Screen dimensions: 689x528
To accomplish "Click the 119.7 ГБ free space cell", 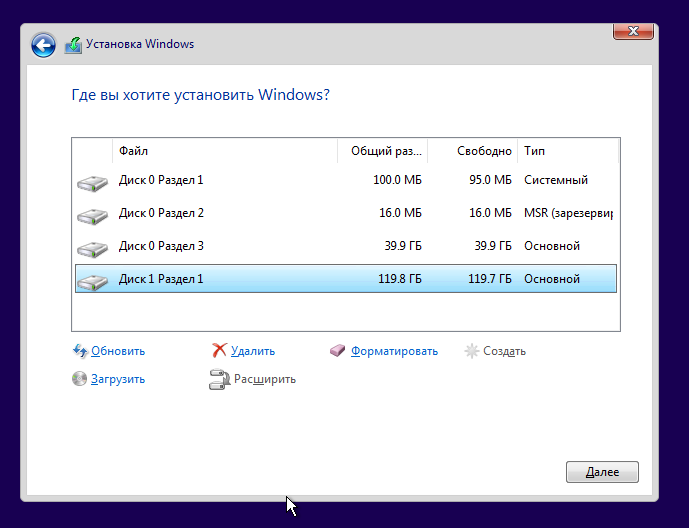I will point(490,279).
